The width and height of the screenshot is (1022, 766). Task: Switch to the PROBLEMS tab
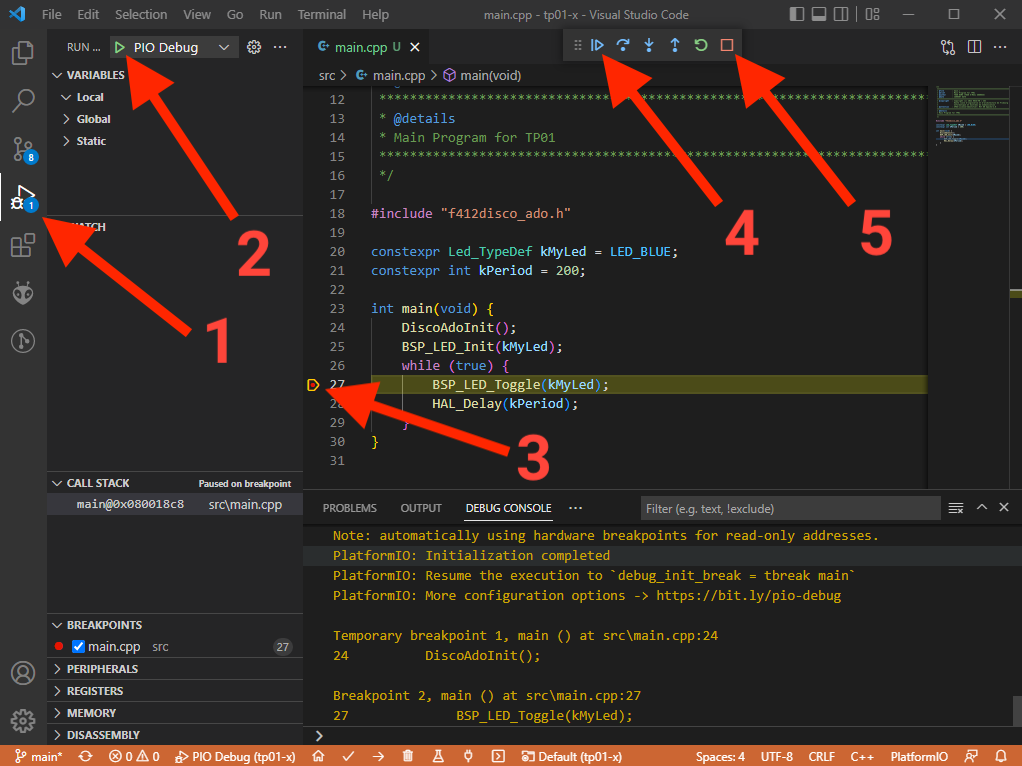tap(349, 508)
